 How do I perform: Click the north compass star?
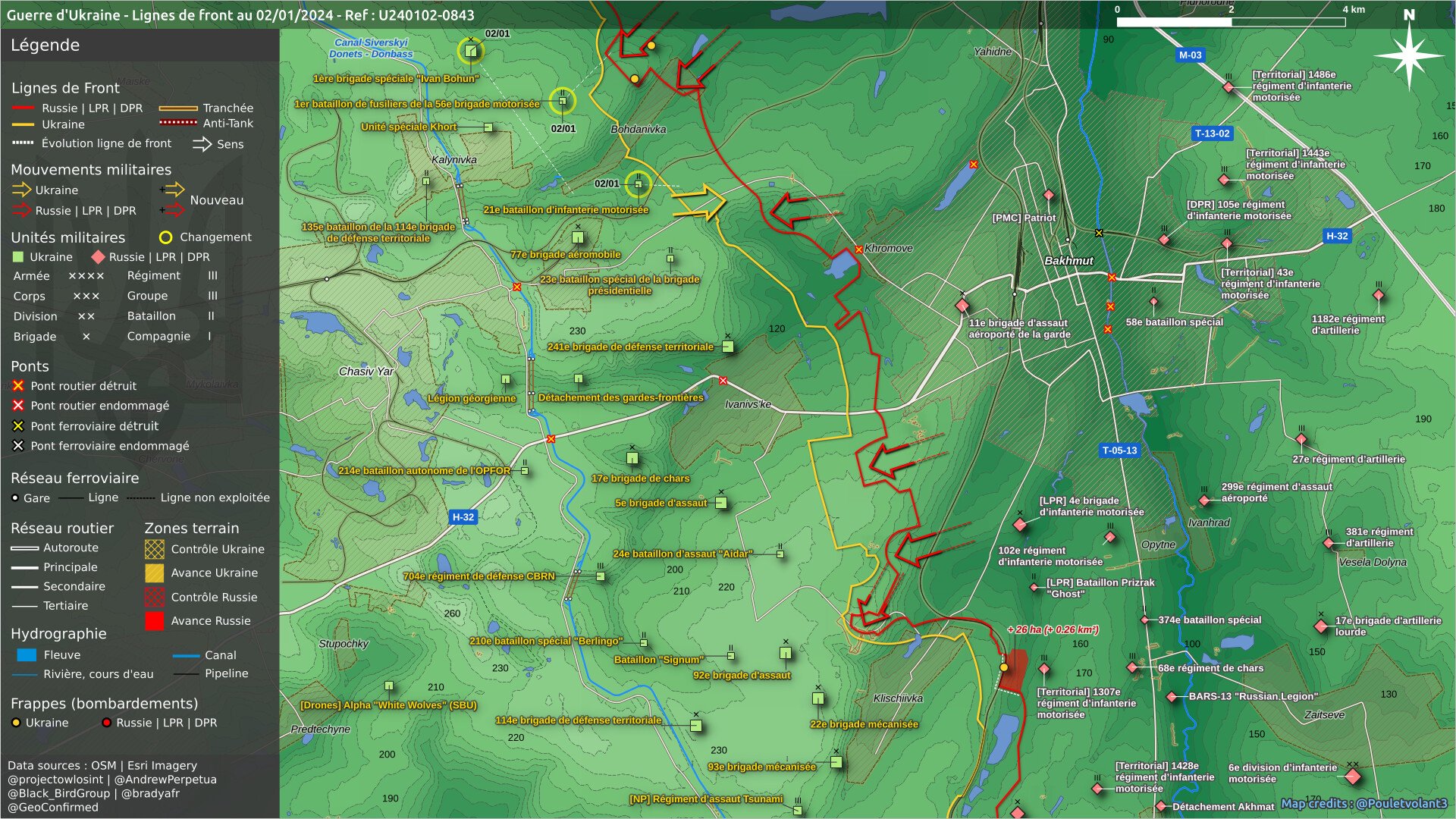[x=1409, y=55]
